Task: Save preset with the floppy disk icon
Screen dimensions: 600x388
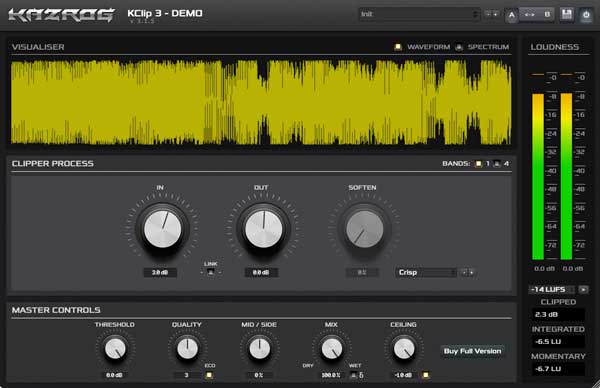Action: point(567,15)
